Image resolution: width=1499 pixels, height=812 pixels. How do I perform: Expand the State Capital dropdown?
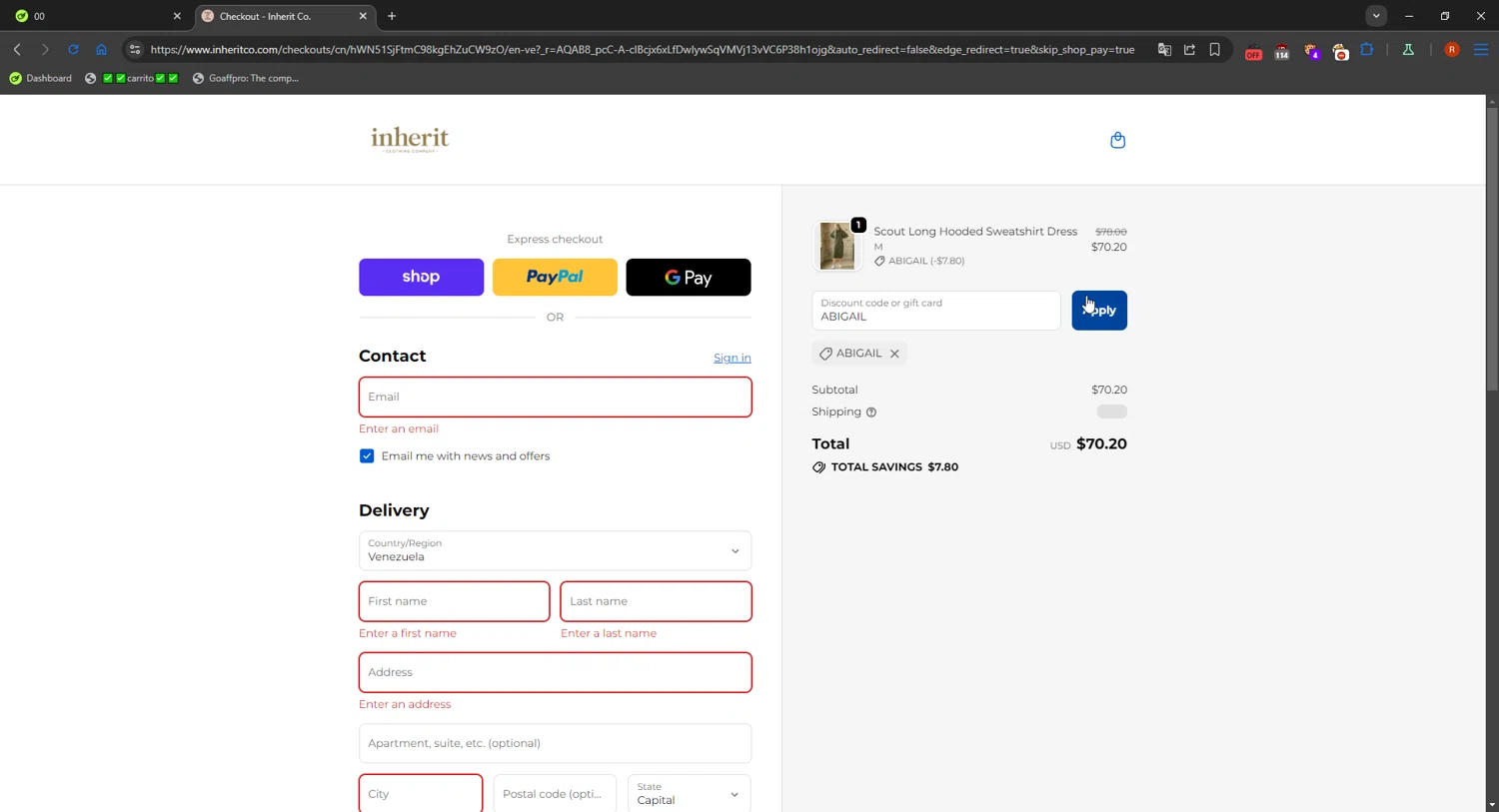pos(689,794)
